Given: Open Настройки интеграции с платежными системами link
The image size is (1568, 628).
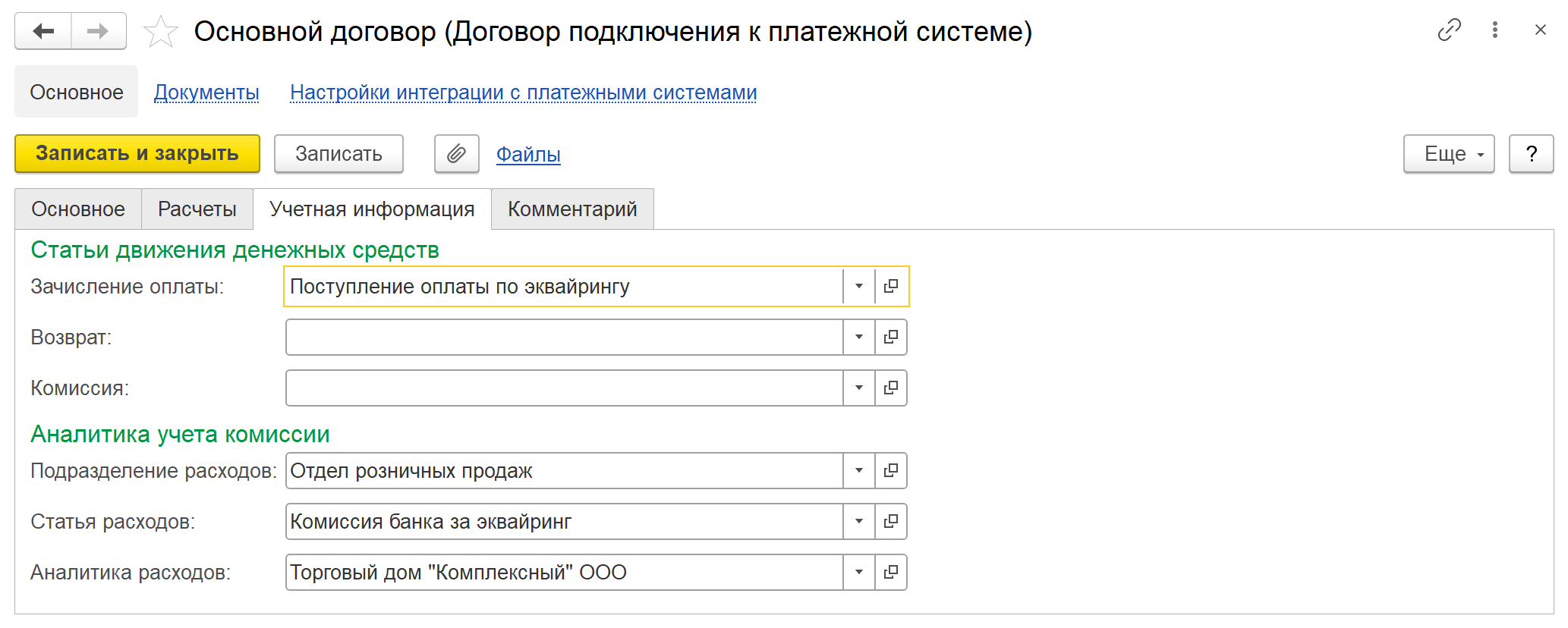Looking at the screenshot, I should point(523,93).
